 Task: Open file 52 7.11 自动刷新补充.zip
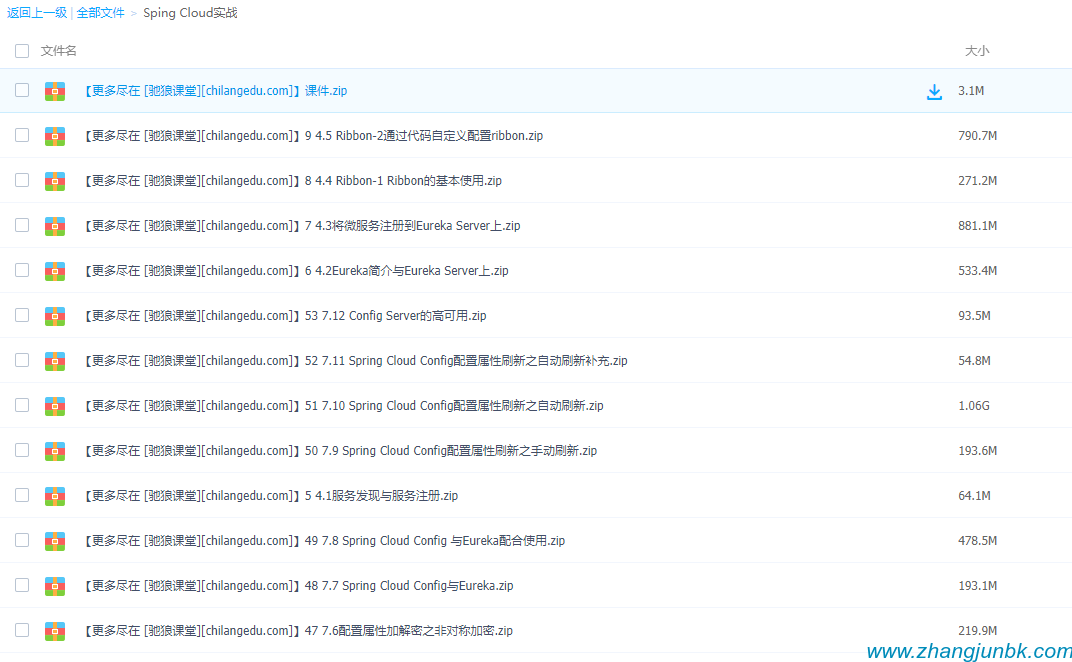(356, 361)
